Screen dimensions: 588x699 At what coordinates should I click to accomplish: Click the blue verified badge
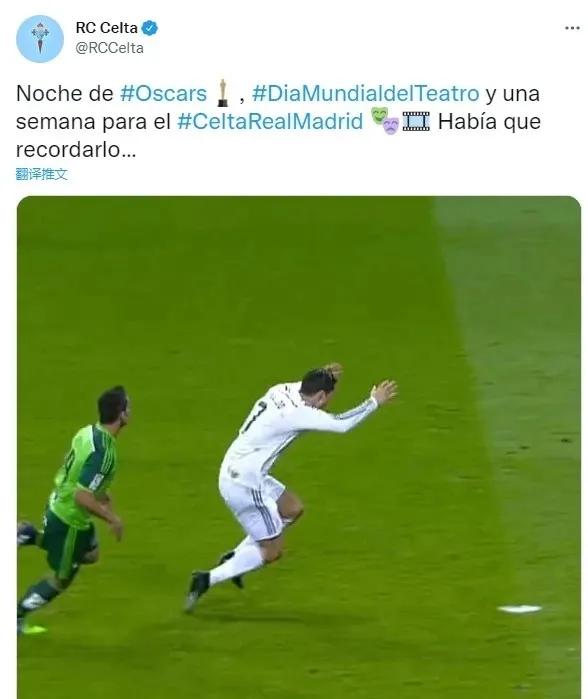pos(149,28)
